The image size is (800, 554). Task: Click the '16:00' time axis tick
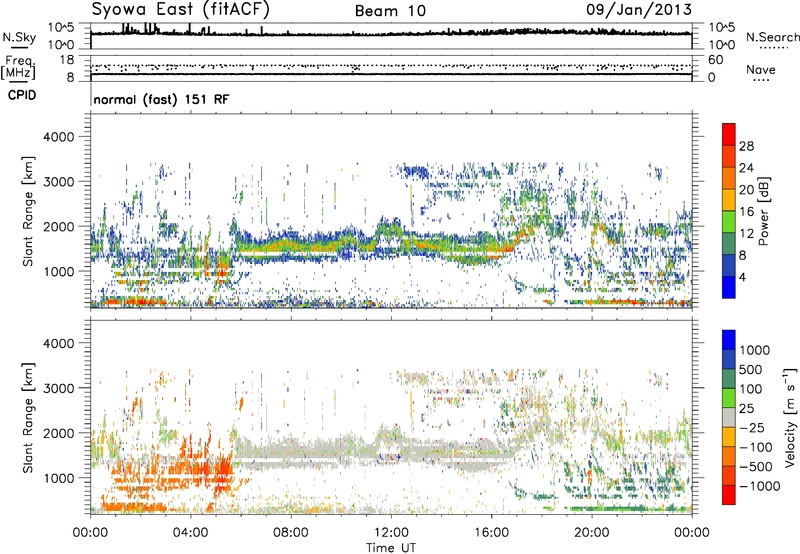coord(491,533)
